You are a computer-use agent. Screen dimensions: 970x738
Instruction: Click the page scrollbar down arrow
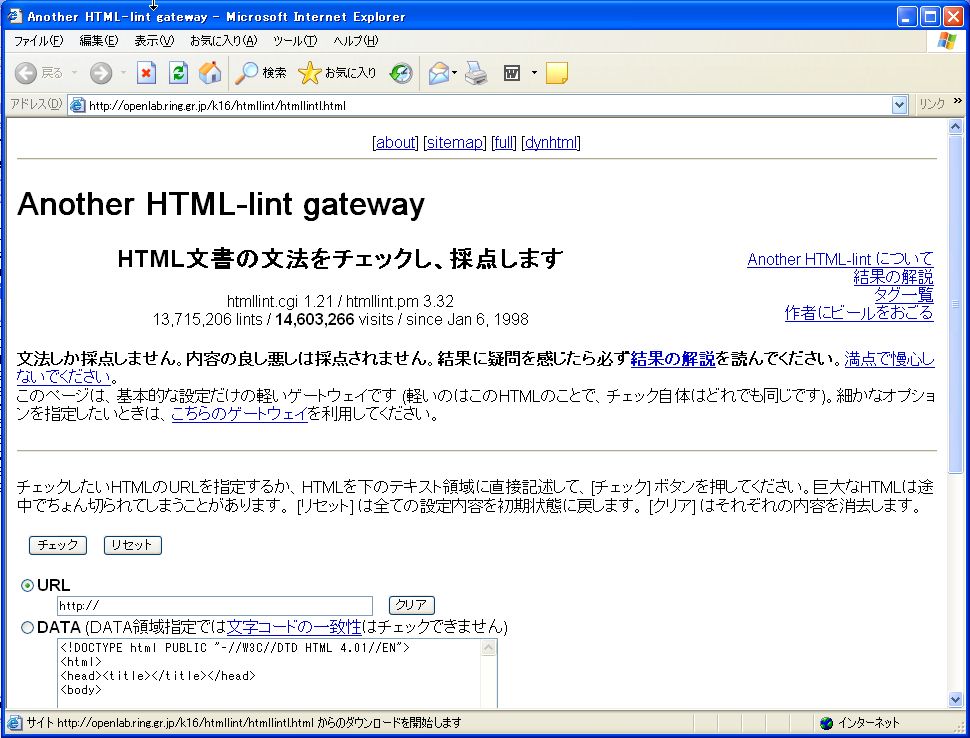click(955, 700)
